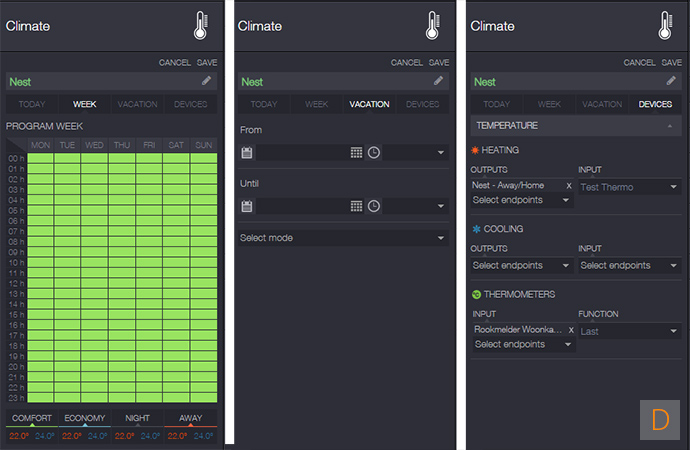690x450 pixels.
Task: Open the From date grid picker
Action: pyautogui.click(x=356, y=153)
